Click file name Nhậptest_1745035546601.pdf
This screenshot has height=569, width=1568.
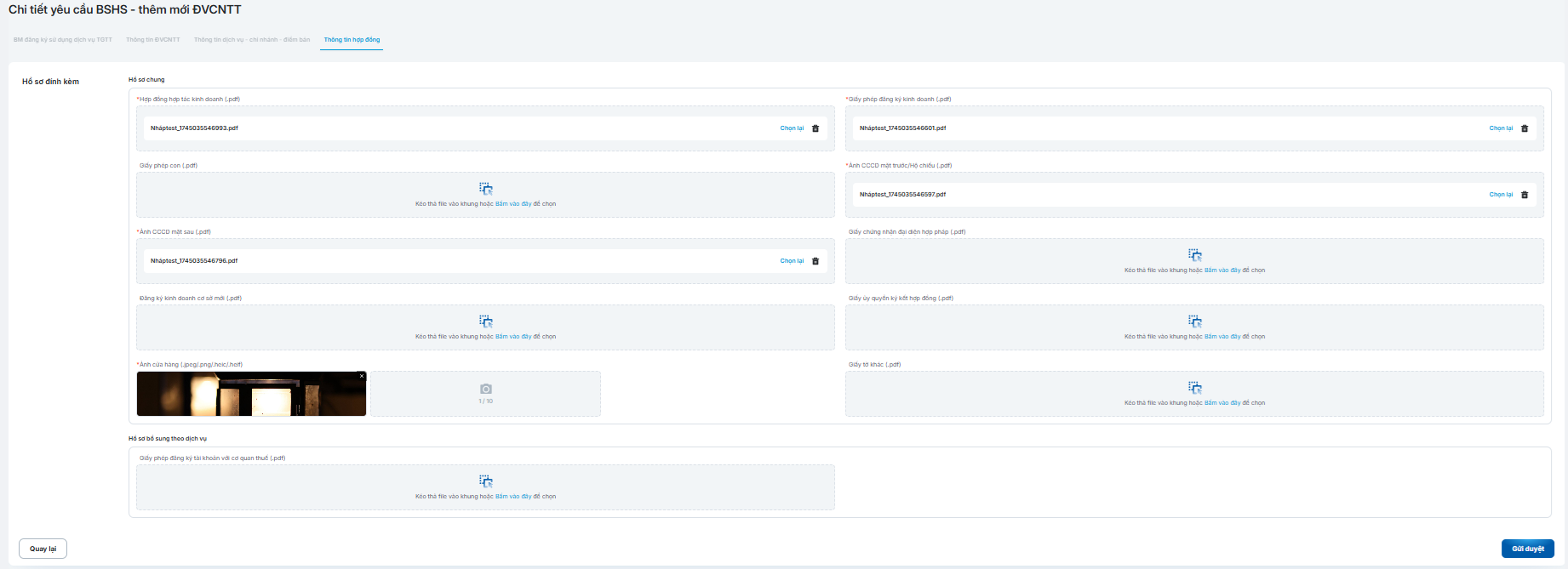[x=902, y=128]
